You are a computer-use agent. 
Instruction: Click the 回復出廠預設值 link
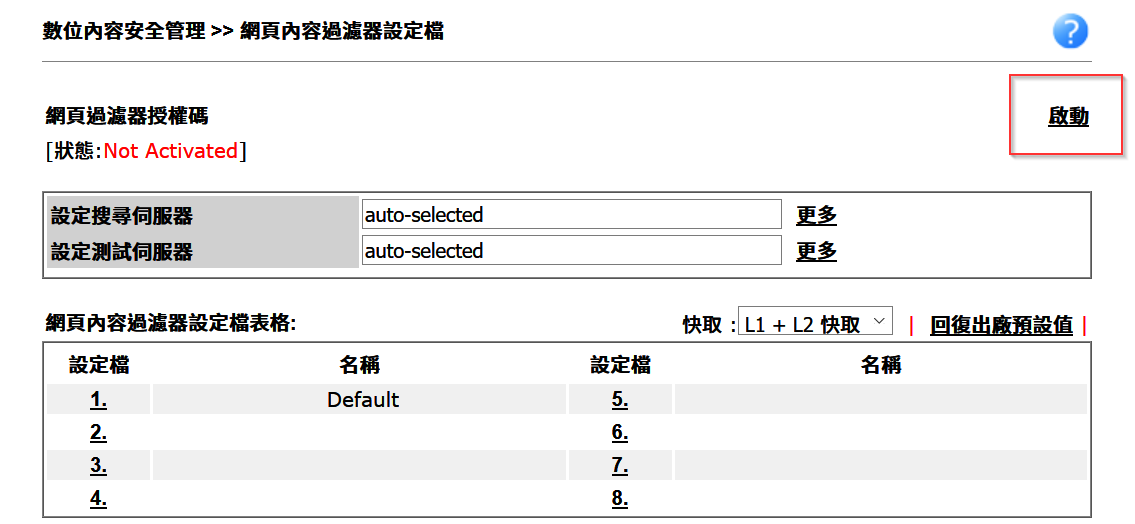click(x=1001, y=325)
